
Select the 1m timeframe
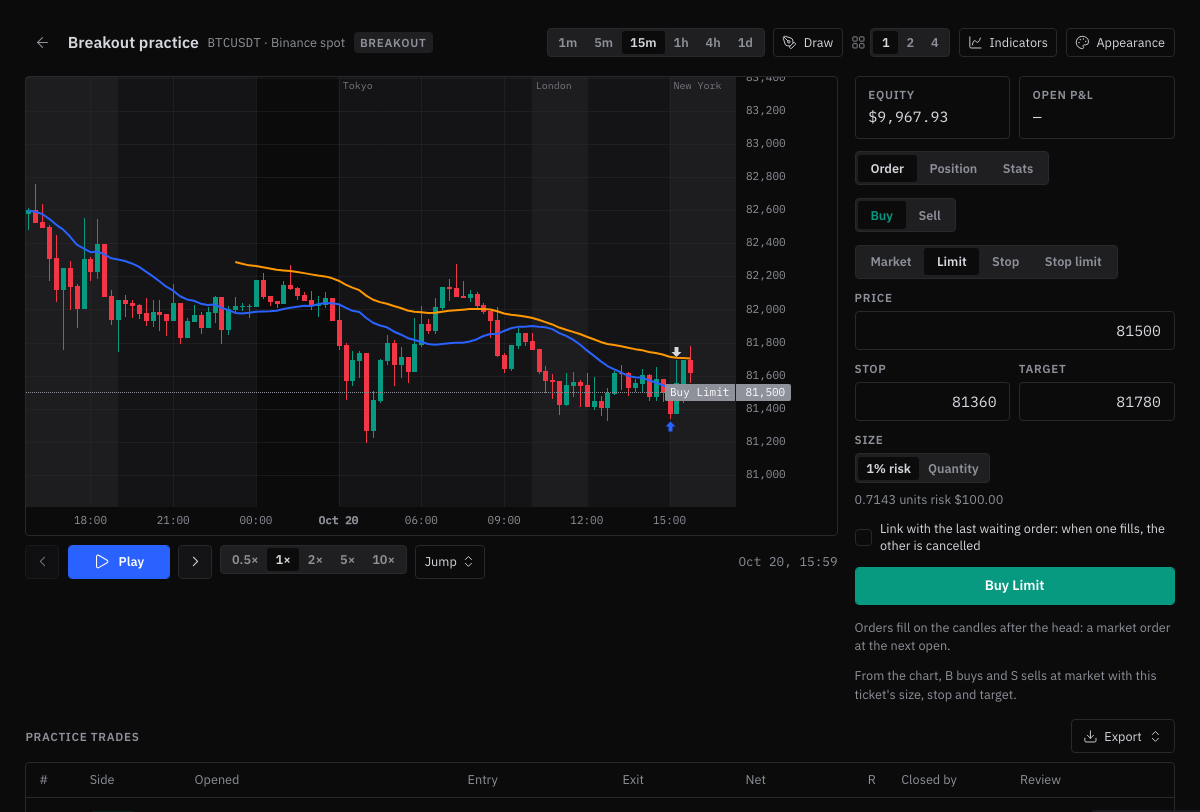click(567, 43)
